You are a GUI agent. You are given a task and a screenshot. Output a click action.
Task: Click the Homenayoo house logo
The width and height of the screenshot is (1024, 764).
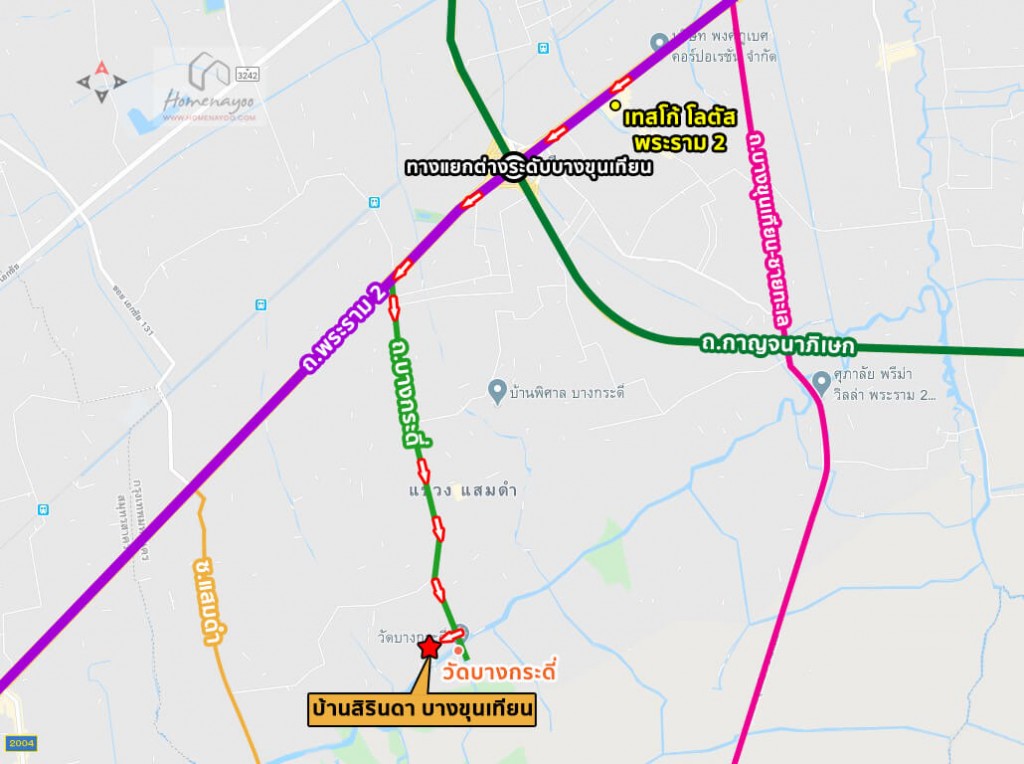(x=208, y=70)
